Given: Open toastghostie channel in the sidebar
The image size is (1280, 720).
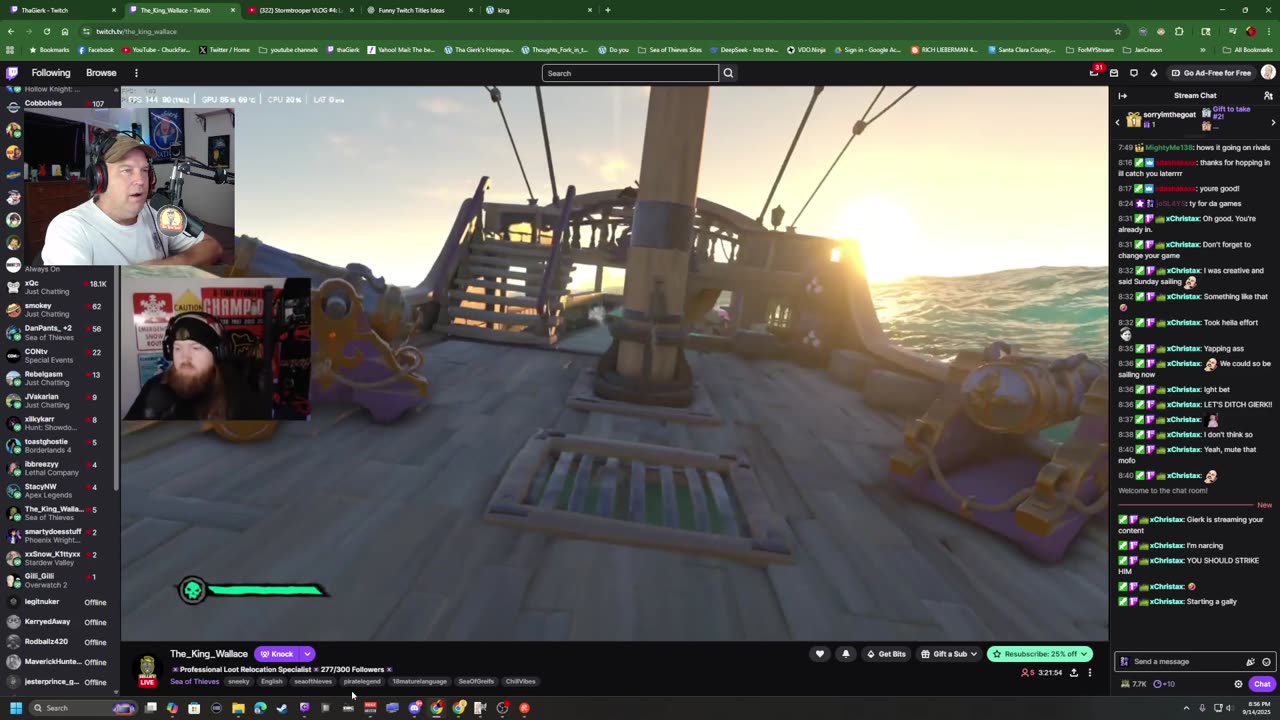Looking at the screenshot, I should click(x=60, y=446).
